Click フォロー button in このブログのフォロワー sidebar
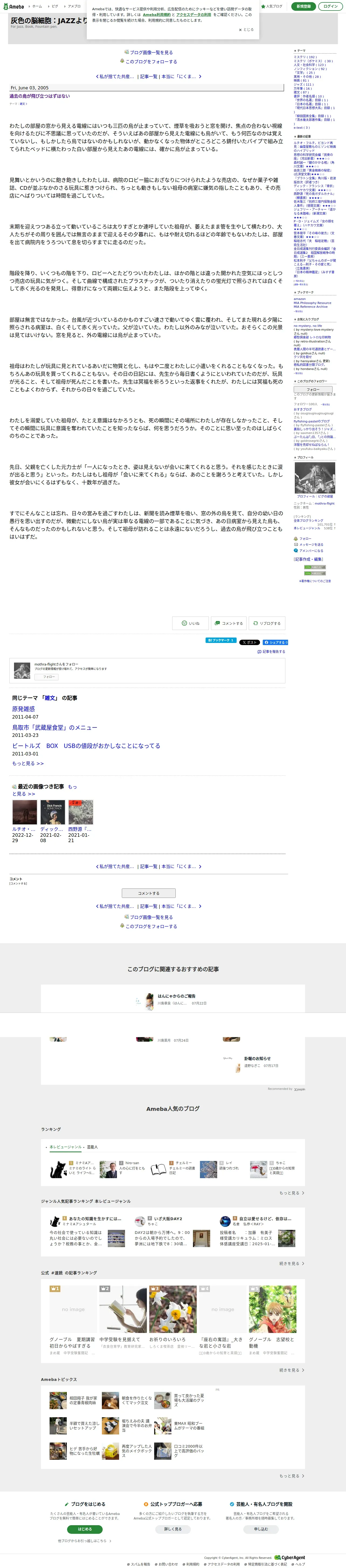This screenshot has height=1568, width=346. click(x=313, y=390)
